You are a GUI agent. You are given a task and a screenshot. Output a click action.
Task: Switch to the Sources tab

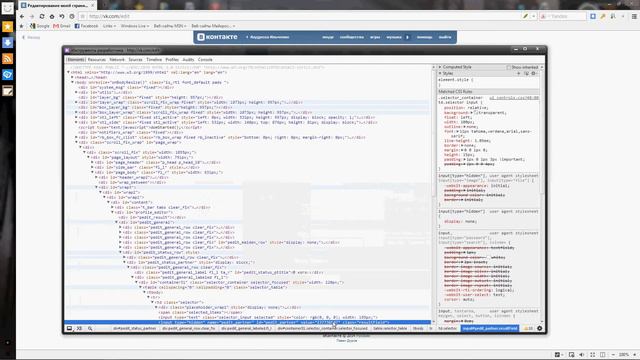pyautogui.click(x=136, y=60)
